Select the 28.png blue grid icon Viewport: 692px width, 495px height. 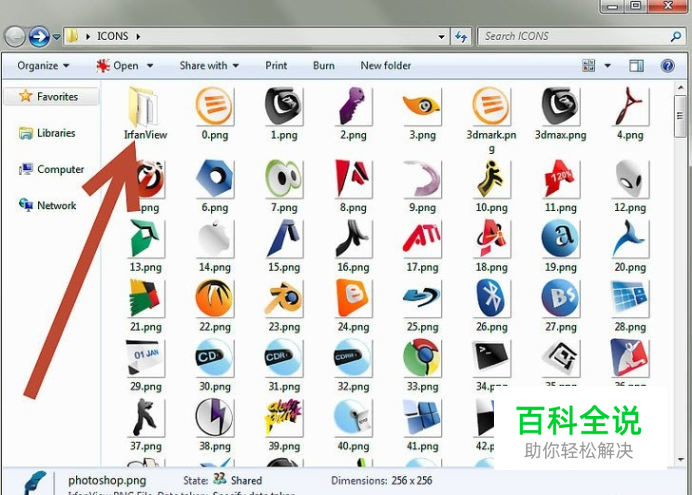[630, 298]
